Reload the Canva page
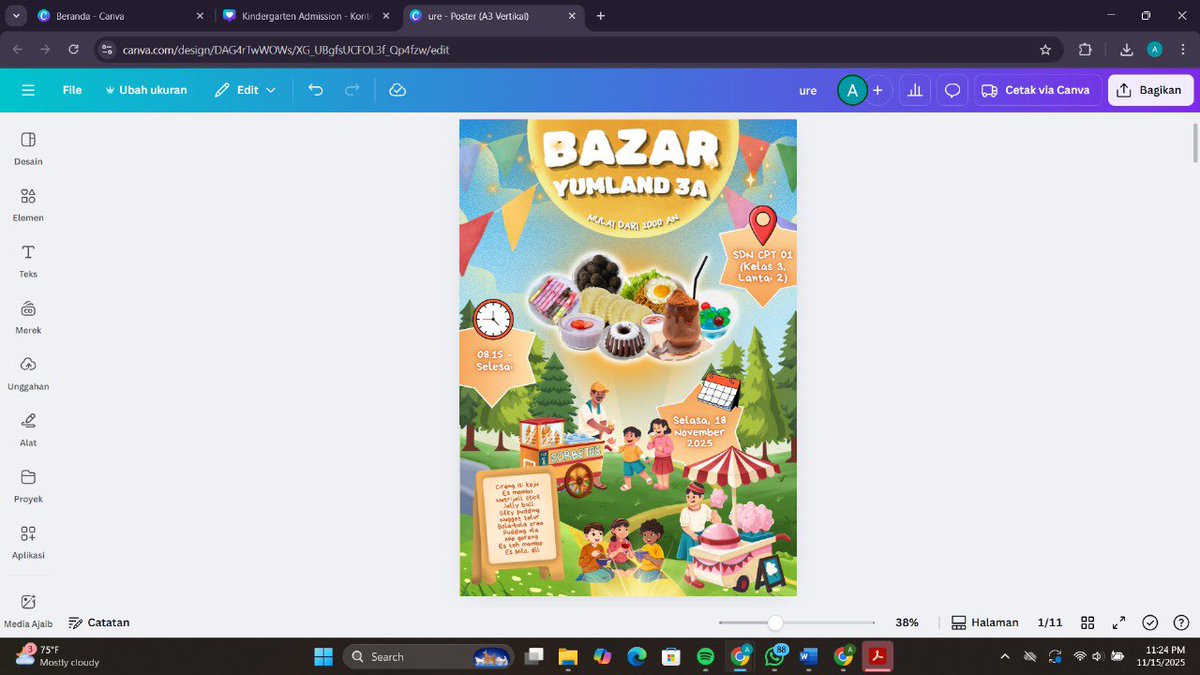Viewport: 1200px width, 675px height. (x=73, y=49)
